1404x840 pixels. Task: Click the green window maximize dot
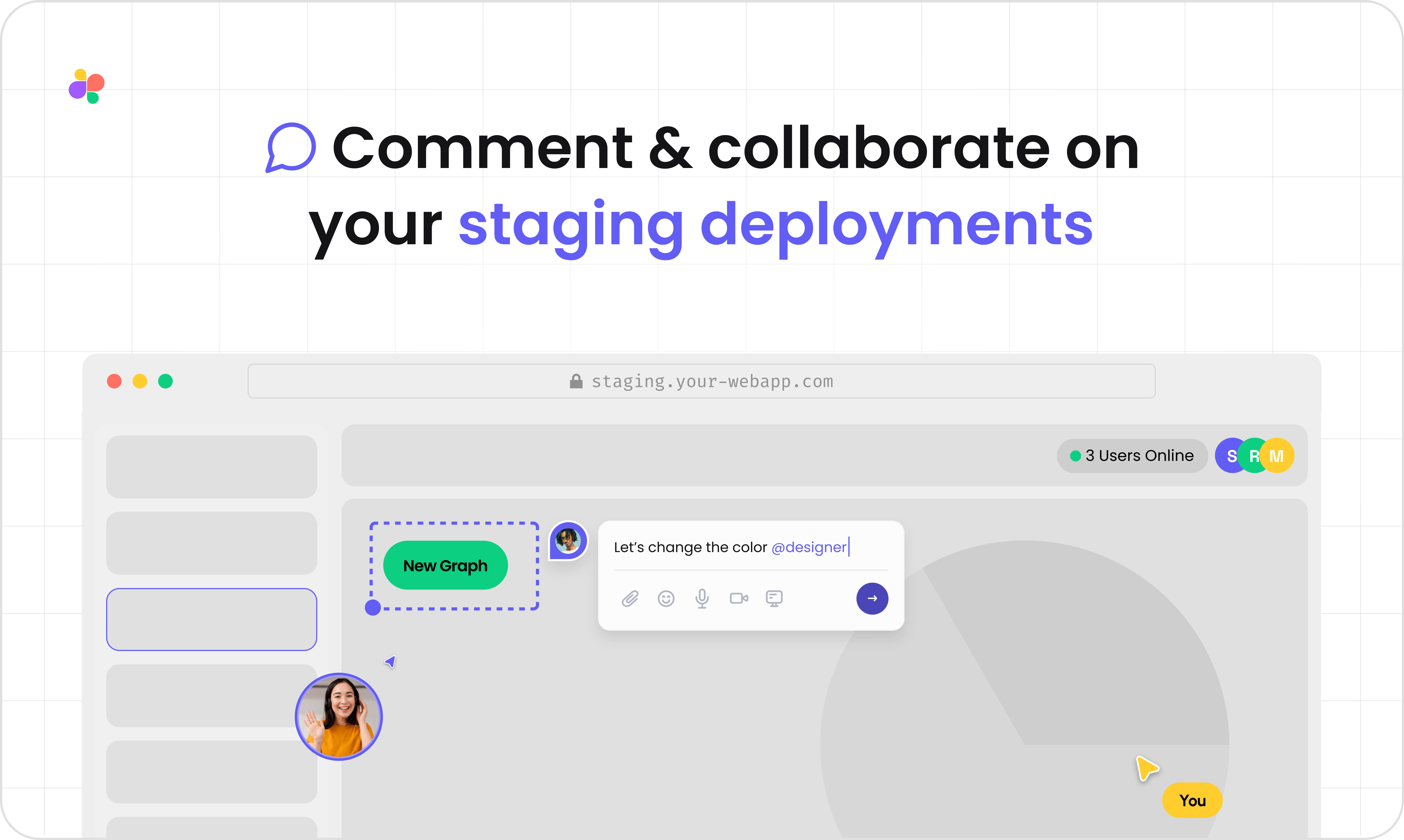tap(165, 381)
